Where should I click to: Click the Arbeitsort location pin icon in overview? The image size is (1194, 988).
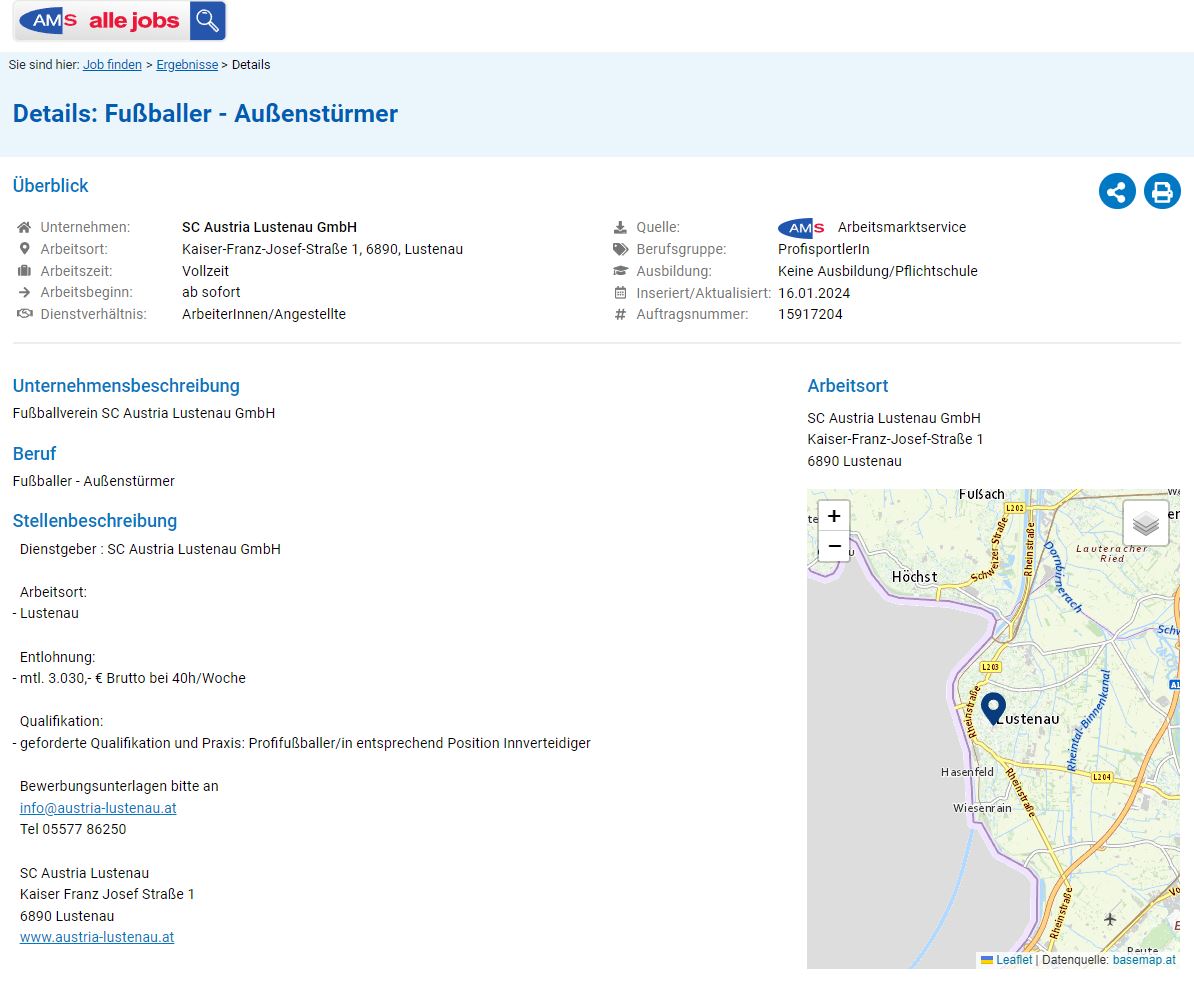point(24,249)
